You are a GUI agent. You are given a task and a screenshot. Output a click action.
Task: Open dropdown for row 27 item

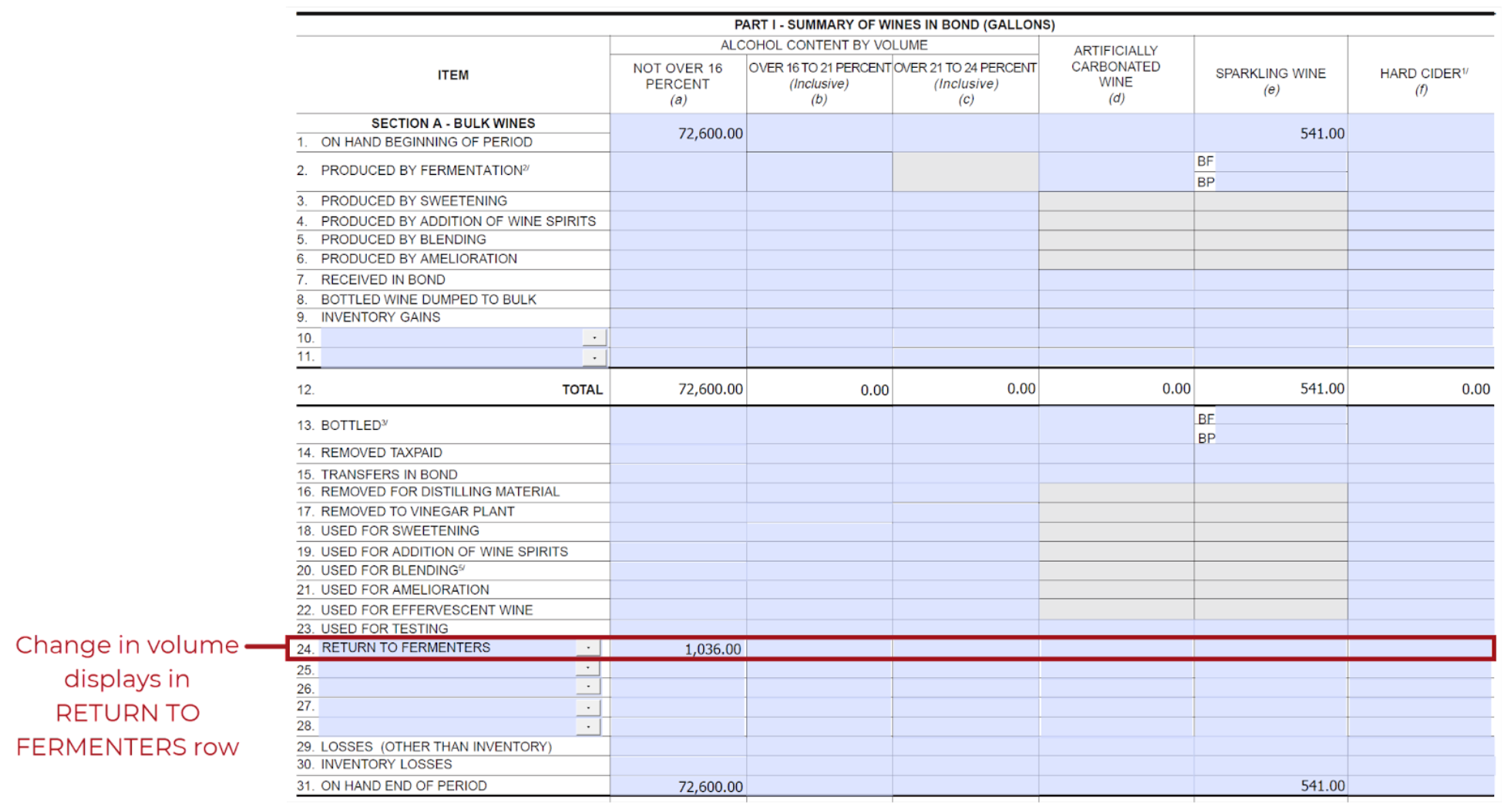pyautogui.click(x=588, y=707)
